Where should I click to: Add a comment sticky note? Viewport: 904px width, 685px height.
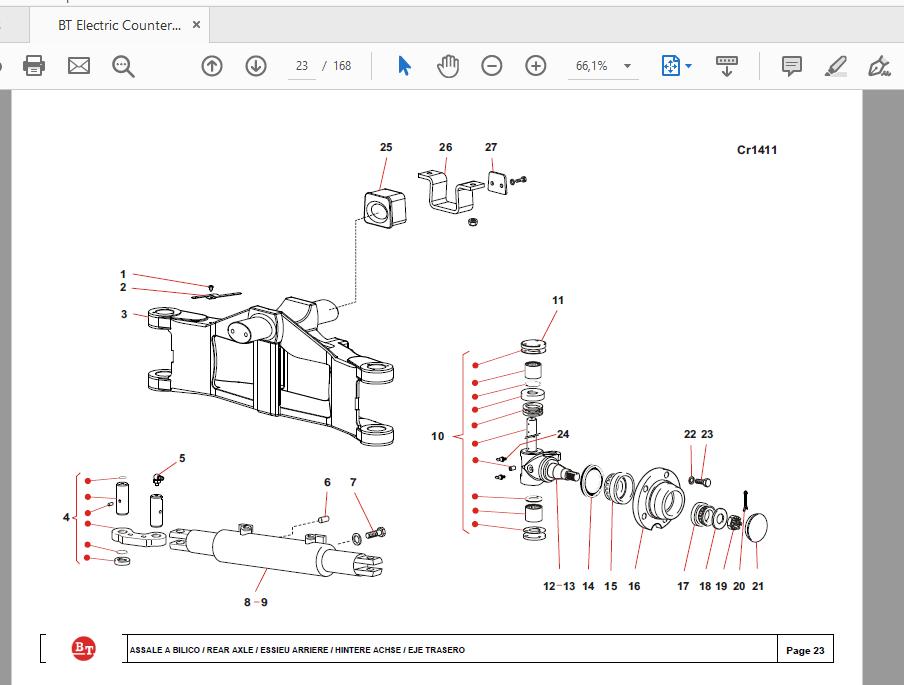(792, 66)
